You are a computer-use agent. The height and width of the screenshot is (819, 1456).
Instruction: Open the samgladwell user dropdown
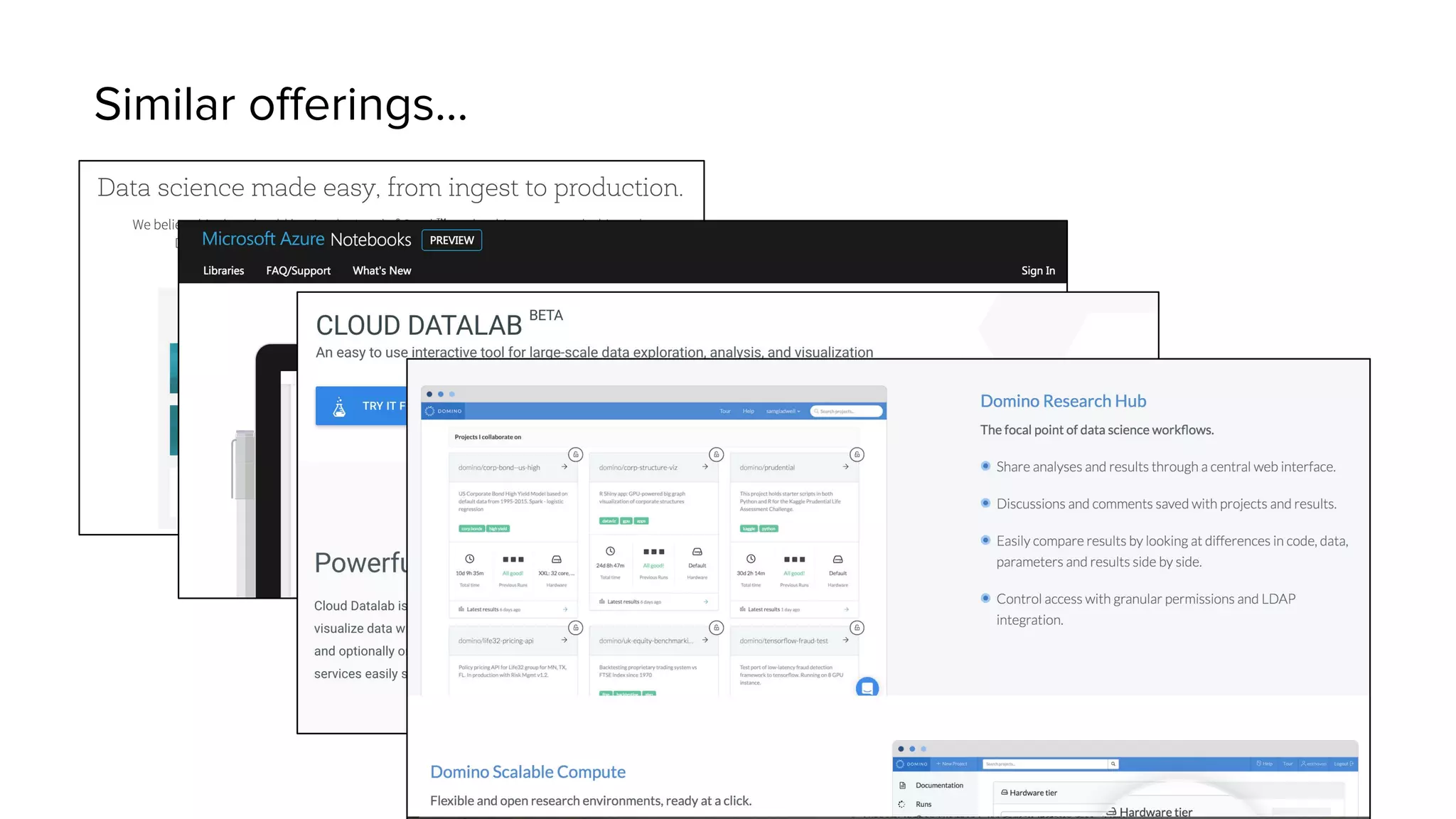click(783, 411)
